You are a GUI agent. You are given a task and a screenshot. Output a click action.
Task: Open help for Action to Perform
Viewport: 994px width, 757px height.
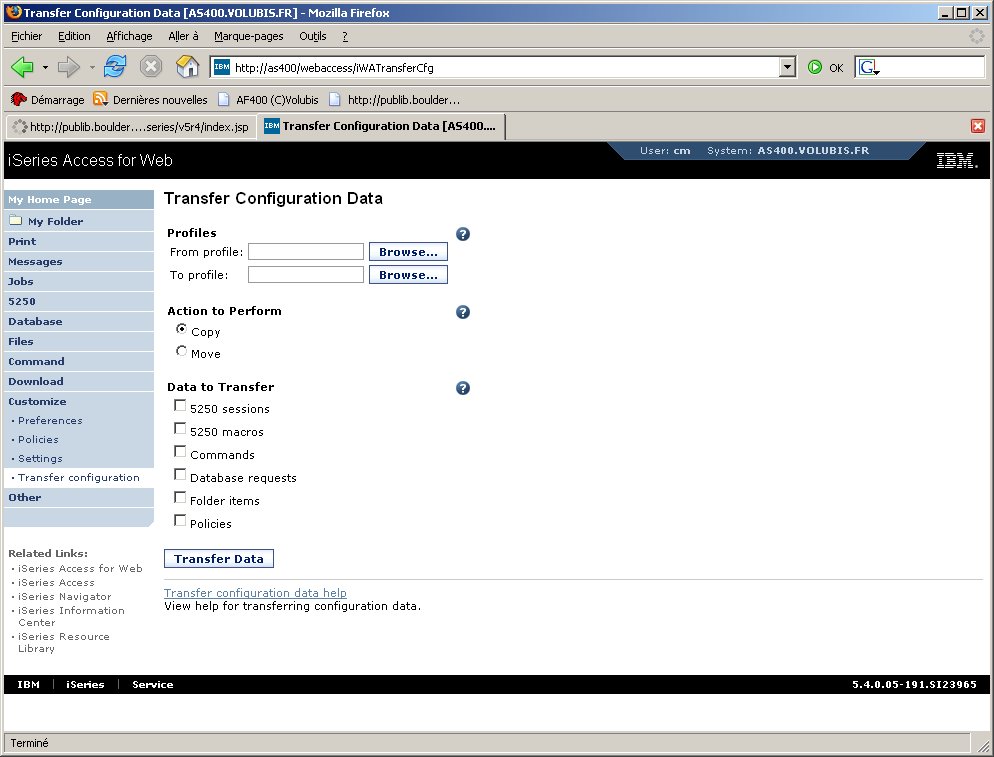click(463, 312)
